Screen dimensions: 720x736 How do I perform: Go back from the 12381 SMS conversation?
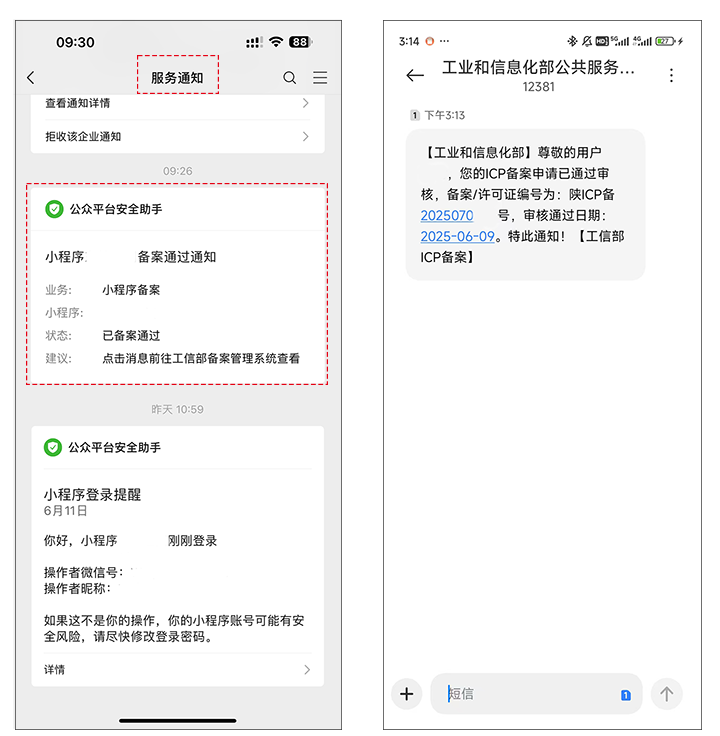(415, 75)
